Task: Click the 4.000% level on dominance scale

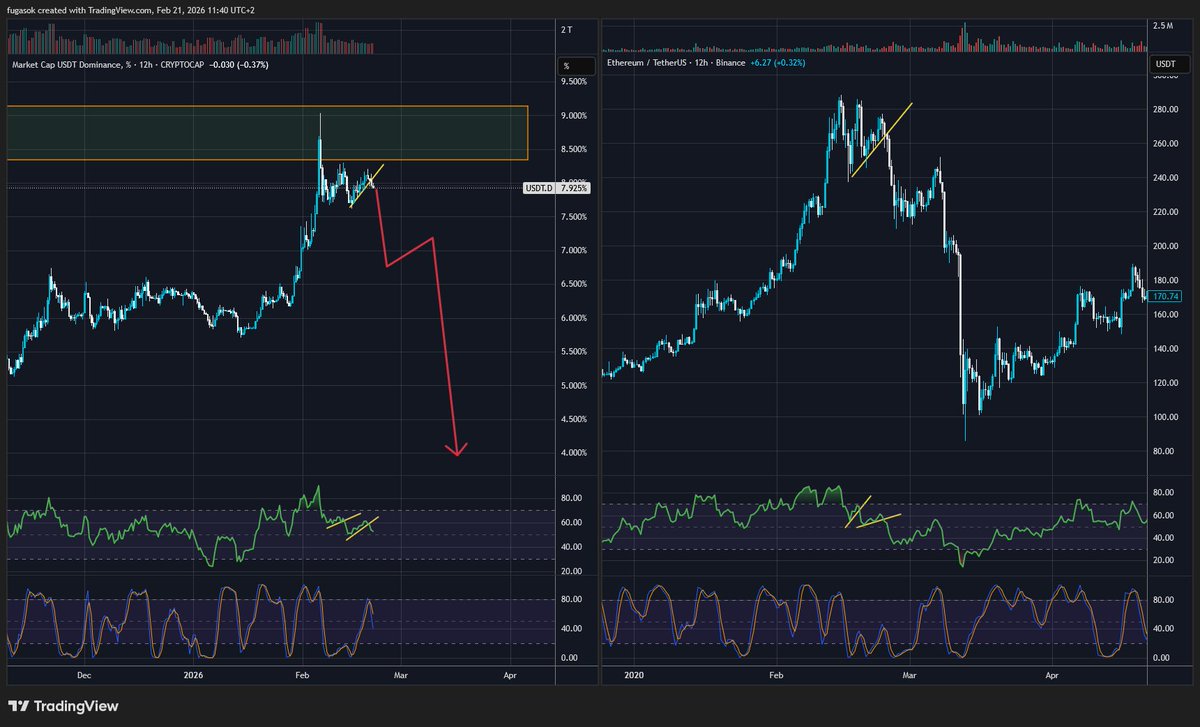Action: (575, 454)
